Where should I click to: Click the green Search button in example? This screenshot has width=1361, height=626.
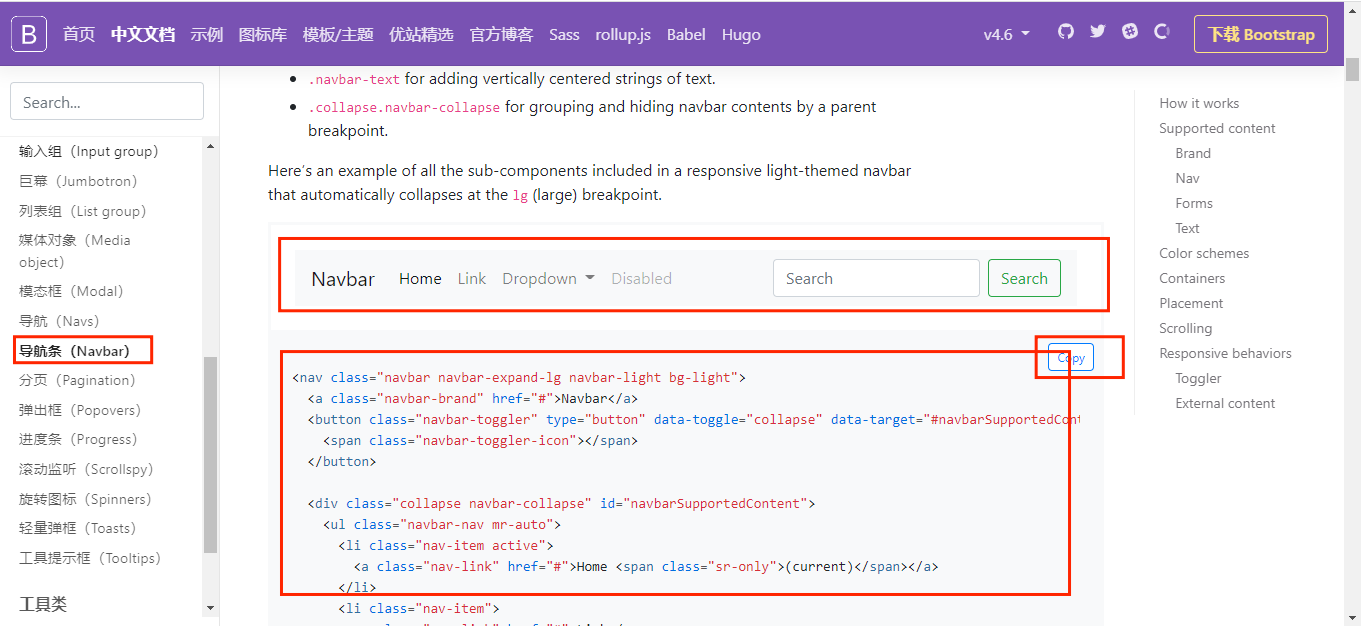point(1024,278)
